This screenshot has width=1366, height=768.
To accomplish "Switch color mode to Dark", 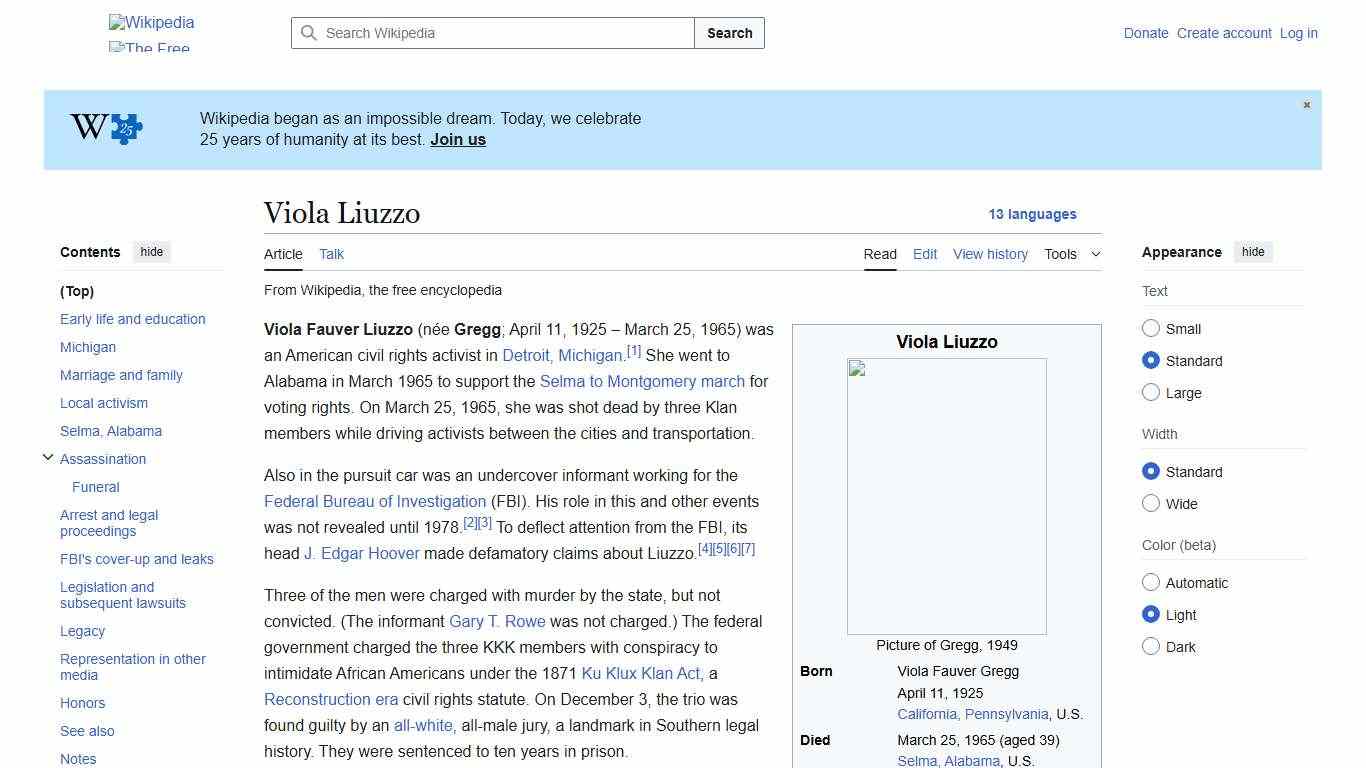I will coord(1151,646).
